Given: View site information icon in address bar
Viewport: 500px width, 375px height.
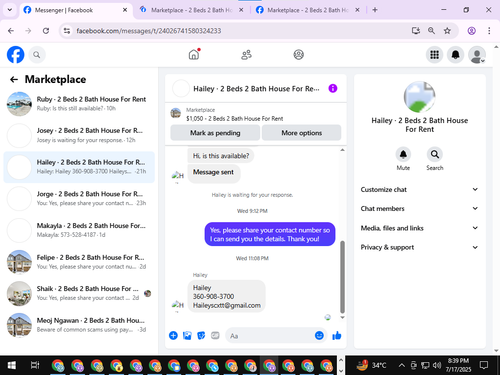Looking at the screenshot, I should (x=67, y=31).
